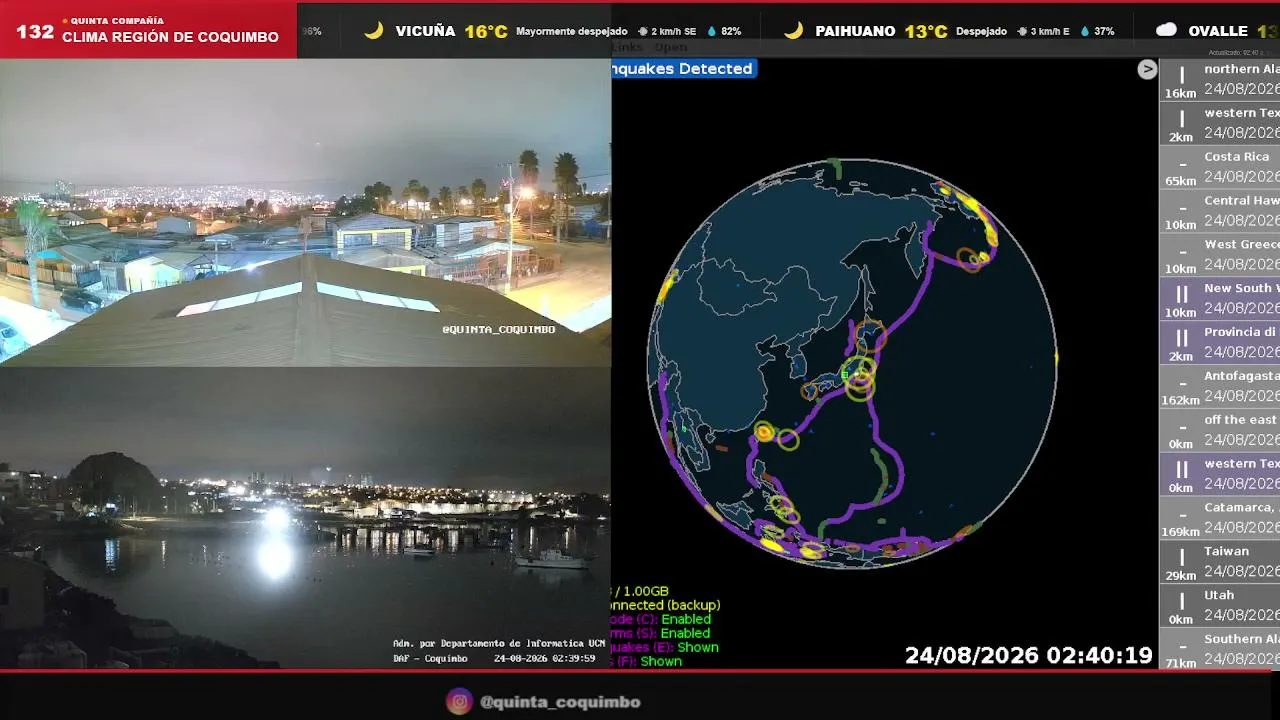Click the intensity mark in the Taiwan row

(1181, 558)
